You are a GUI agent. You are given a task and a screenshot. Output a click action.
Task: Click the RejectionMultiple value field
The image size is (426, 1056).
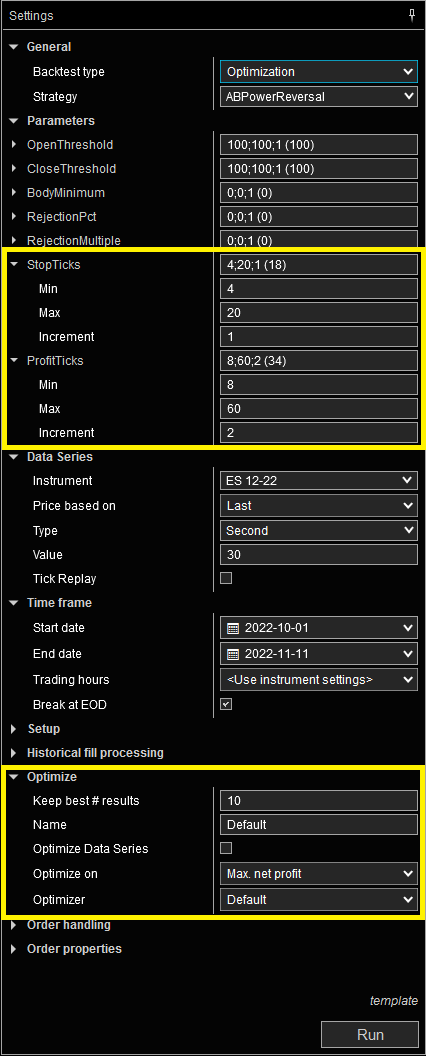coord(319,240)
